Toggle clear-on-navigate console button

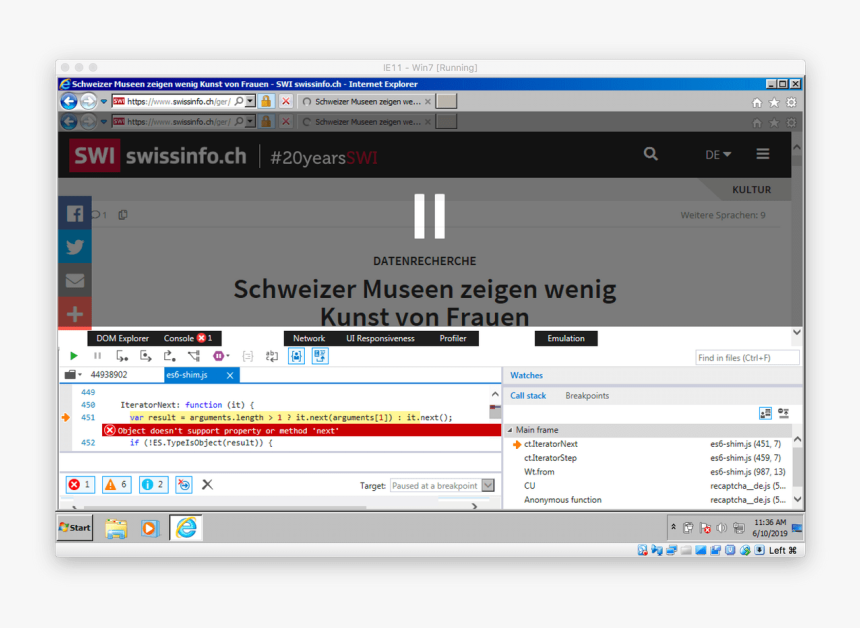pos(184,484)
